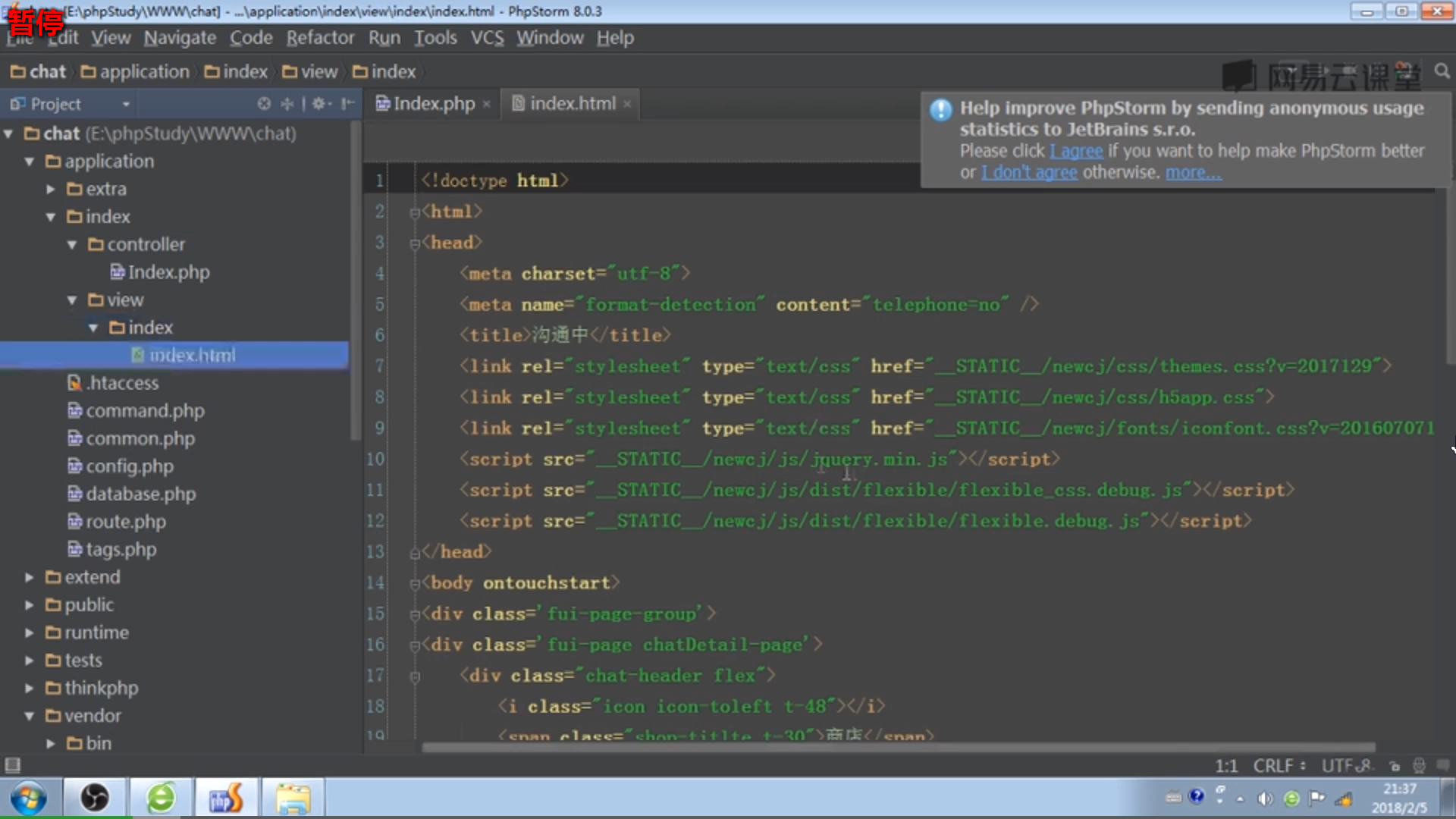Open config.php in the project tree

point(129,466)
